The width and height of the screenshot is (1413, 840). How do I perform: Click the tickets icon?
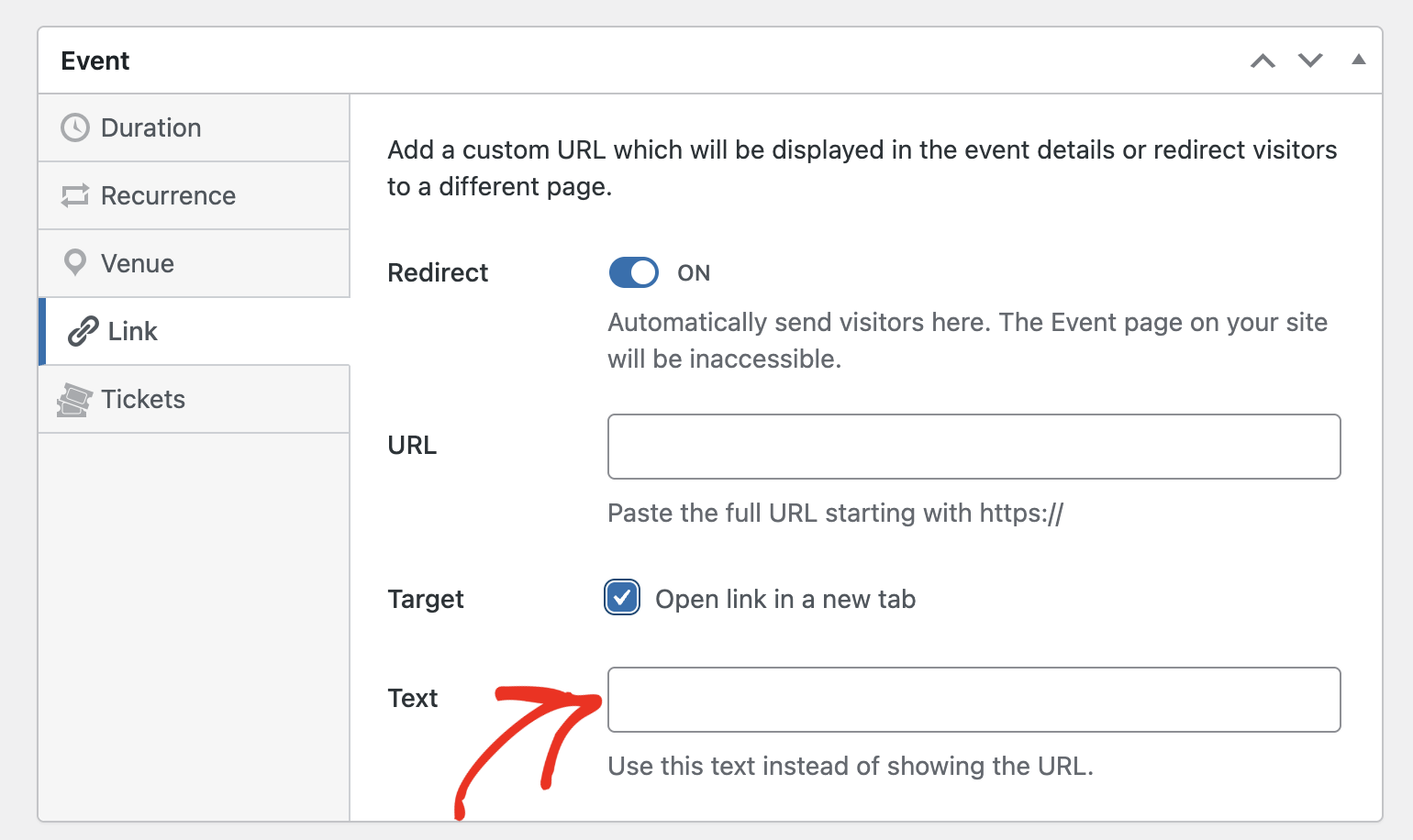click(74, 400)
